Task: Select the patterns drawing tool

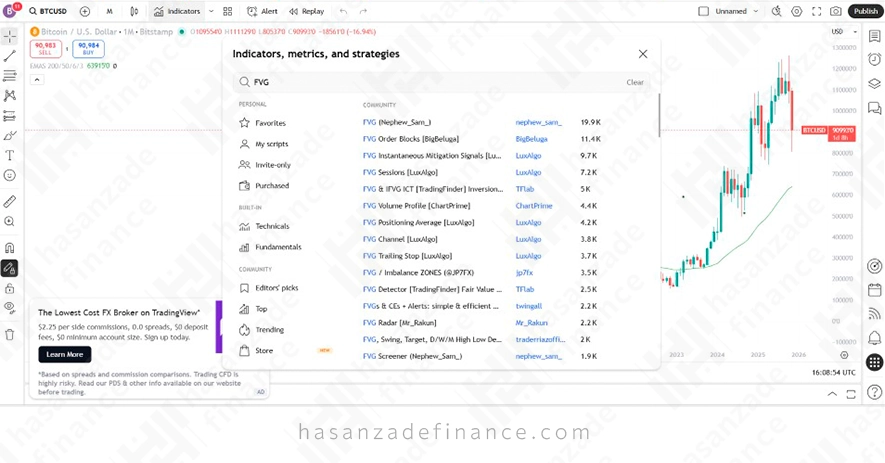Action: click(10, 95)
